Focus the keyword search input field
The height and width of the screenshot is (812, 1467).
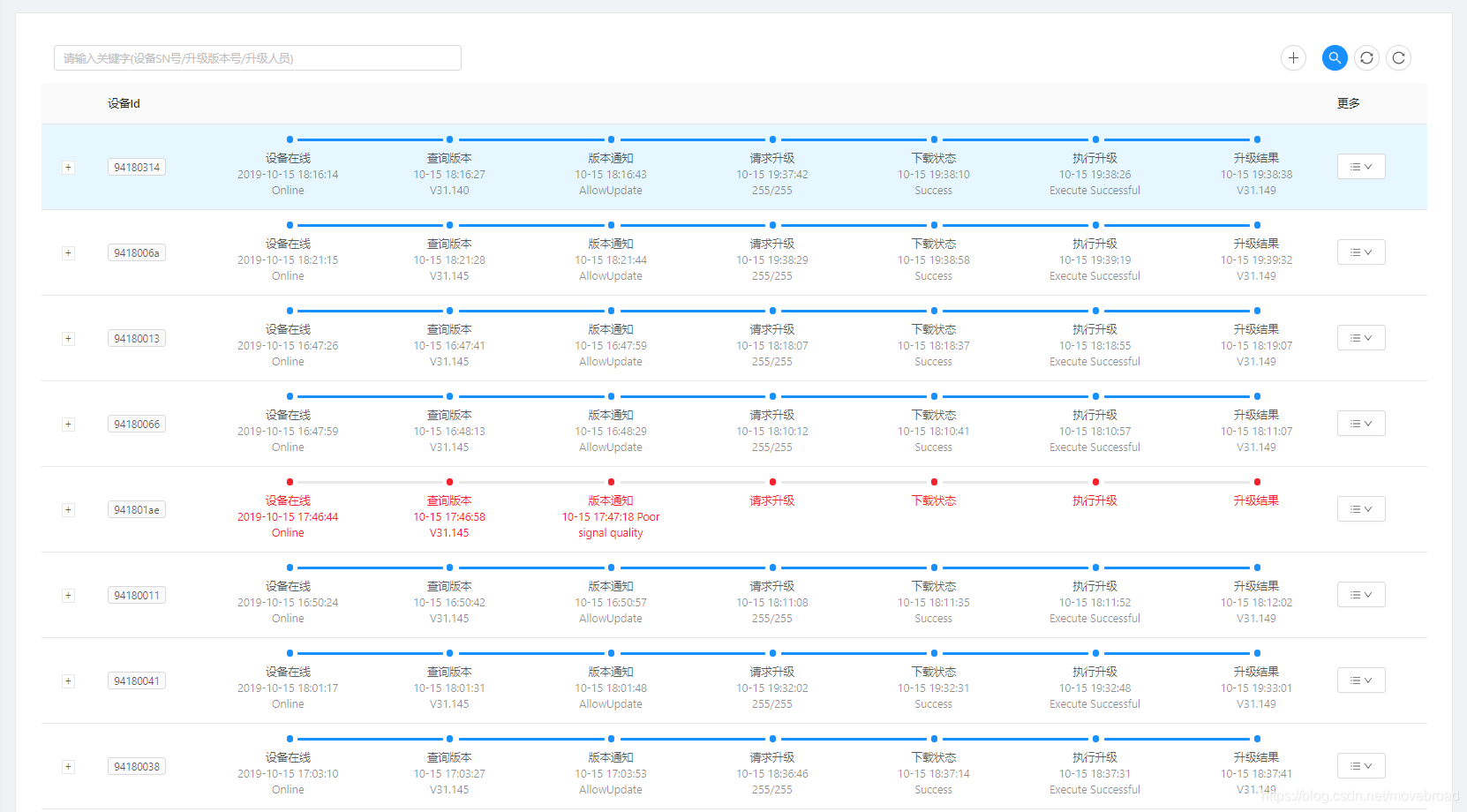point(258,58)
